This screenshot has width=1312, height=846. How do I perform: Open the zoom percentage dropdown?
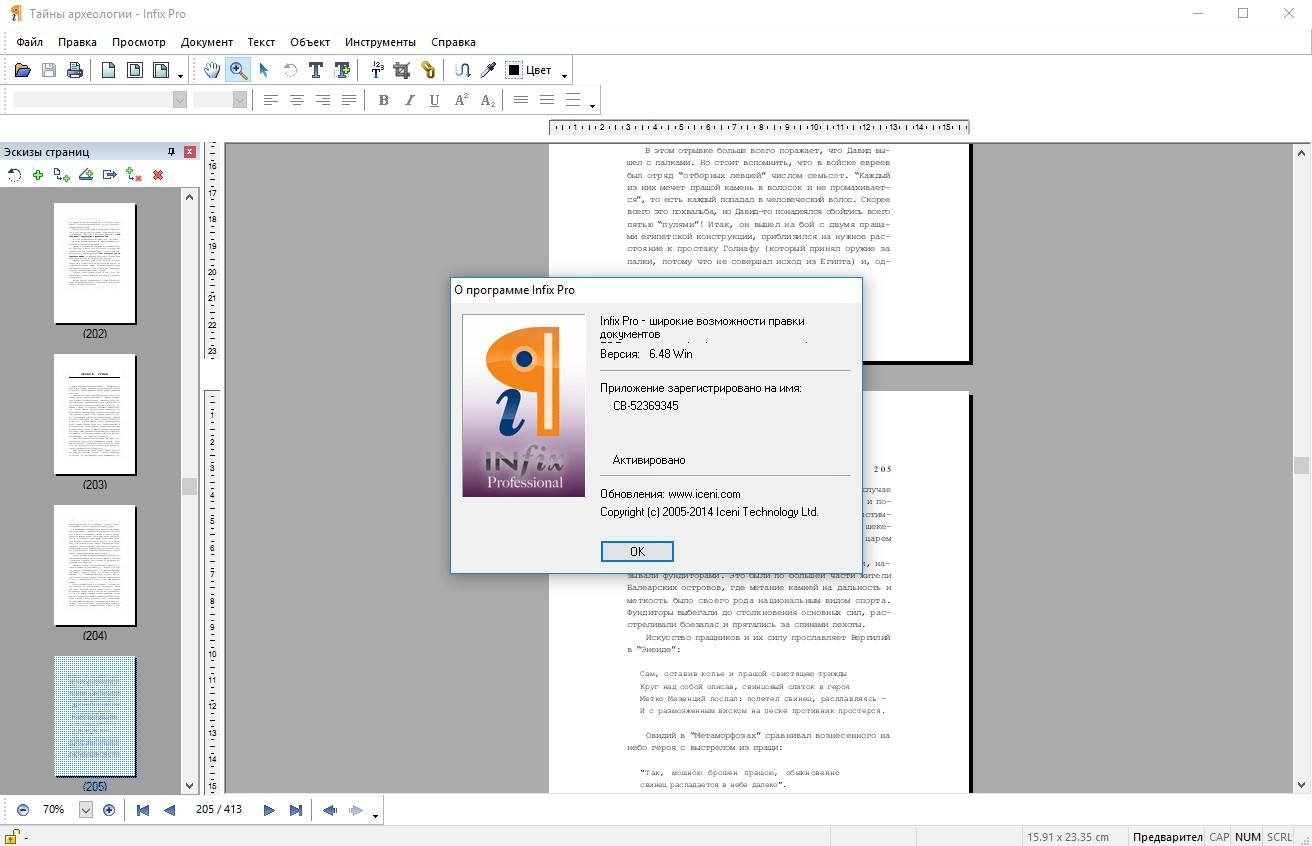[x=85, y=810]
